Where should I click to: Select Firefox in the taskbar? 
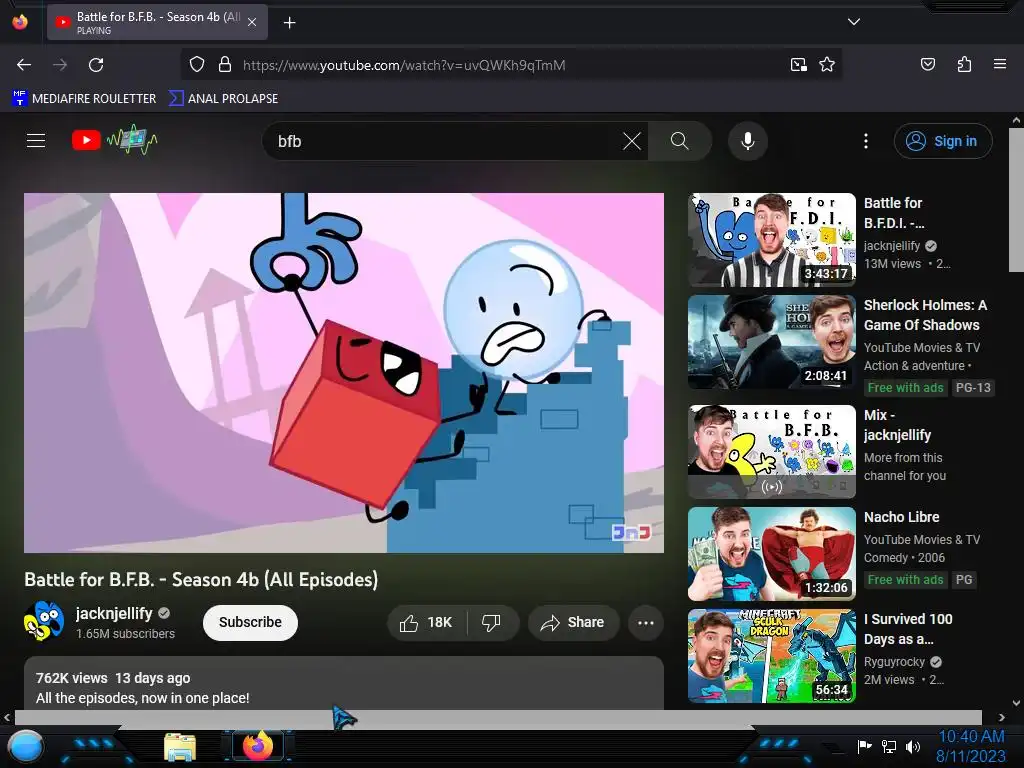(x=257, y=746)
